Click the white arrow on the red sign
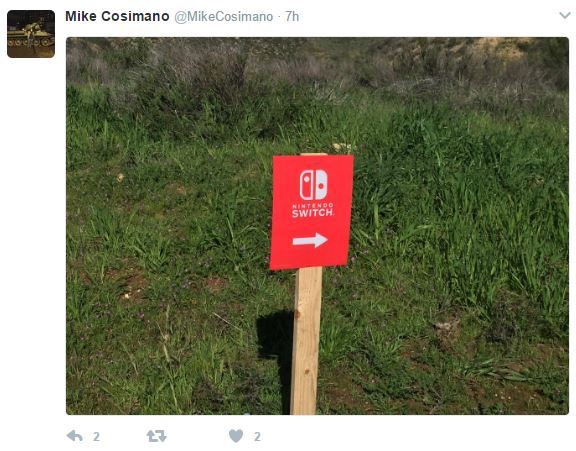The image size is (576, 451). pyautogui.click(x=310, y=240)
